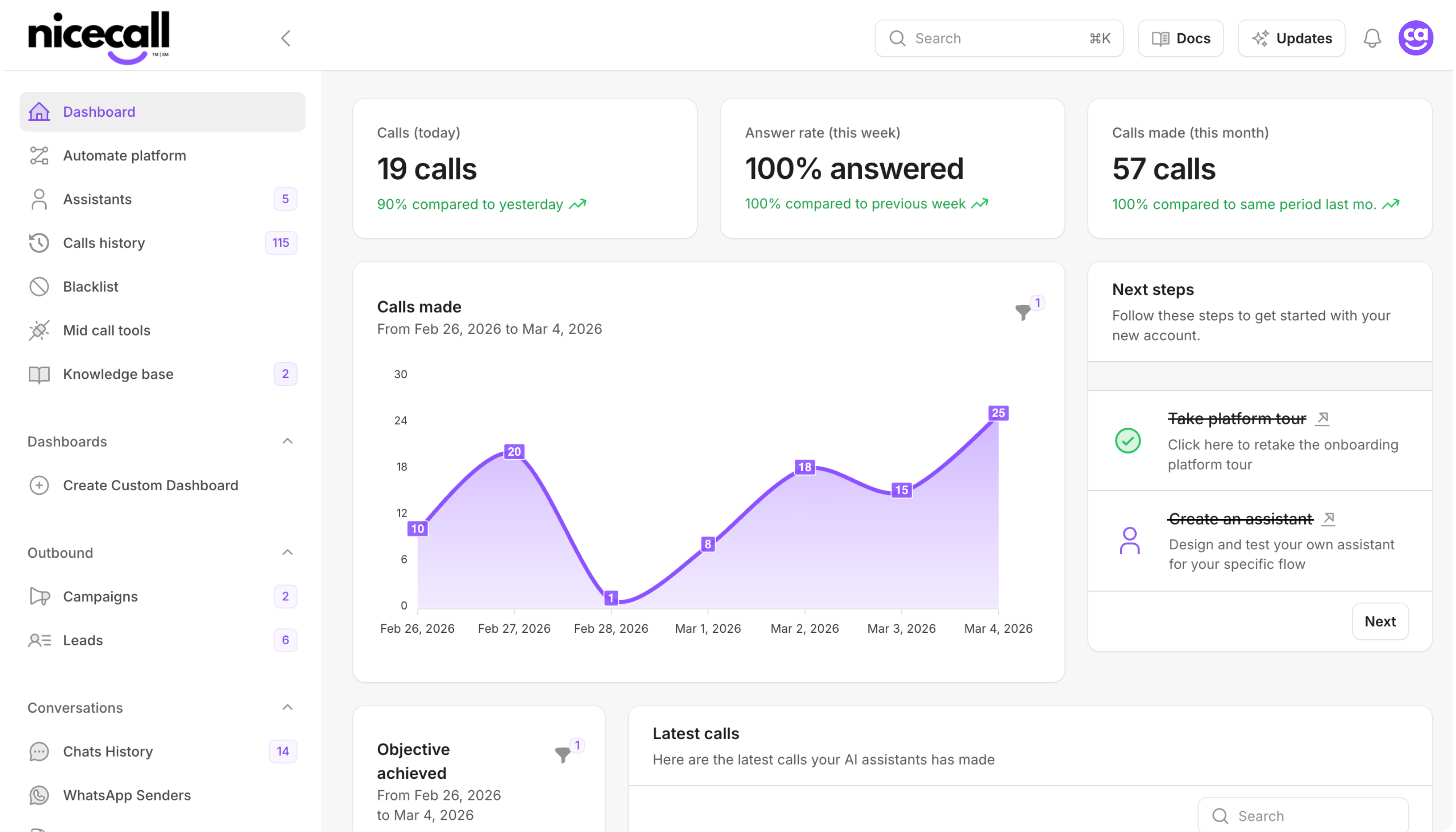Screen dimensions: 1456x832
Task: Click the notifications bell icon
Action: point(1371,38)
